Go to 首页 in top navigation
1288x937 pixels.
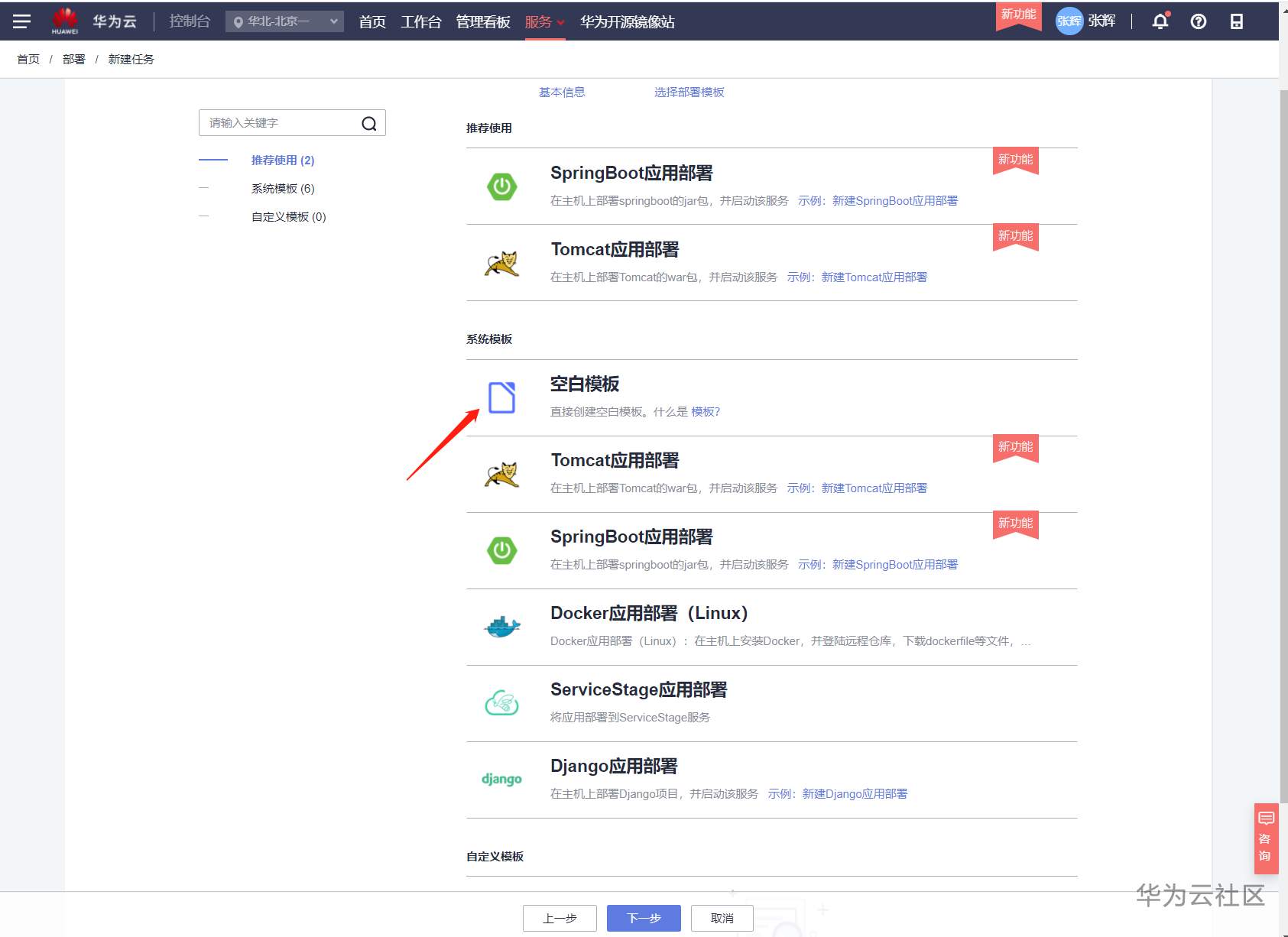pos(372,22)
